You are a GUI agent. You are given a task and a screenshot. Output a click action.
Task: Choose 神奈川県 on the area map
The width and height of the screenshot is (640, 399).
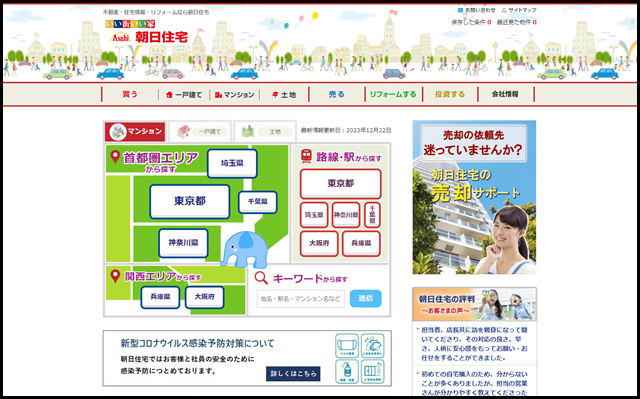coord(183,243)
